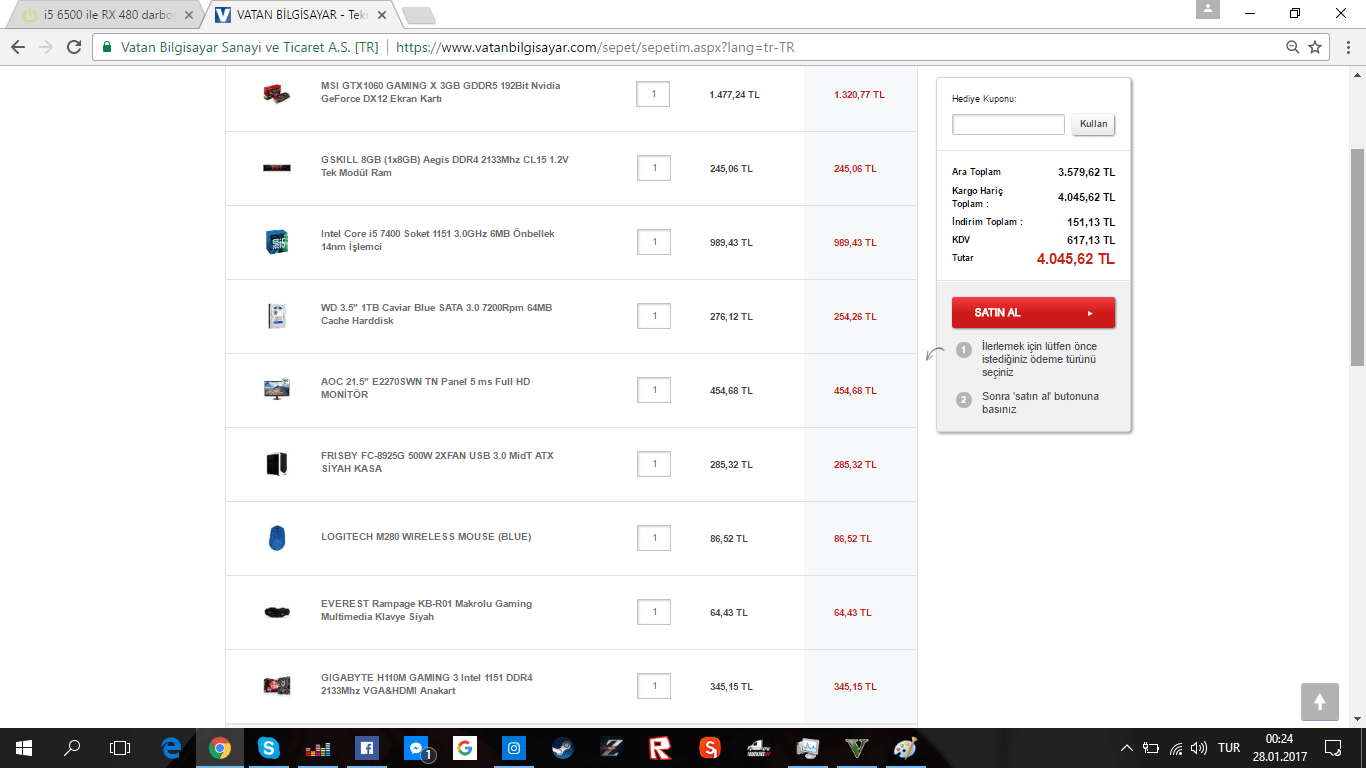Image resolution: width=1366 pixels, height=768 pixels.
Task: Close the i5 6500 ile RX 480 tab
Action: [x=187, y=15]
